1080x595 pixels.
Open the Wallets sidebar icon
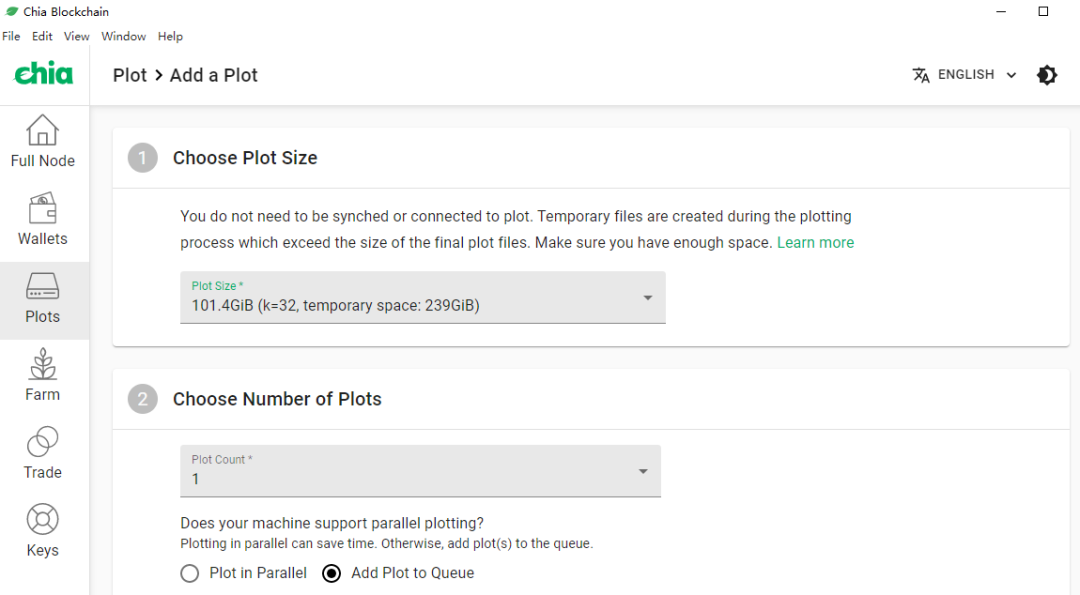click(x=43, y=208)
